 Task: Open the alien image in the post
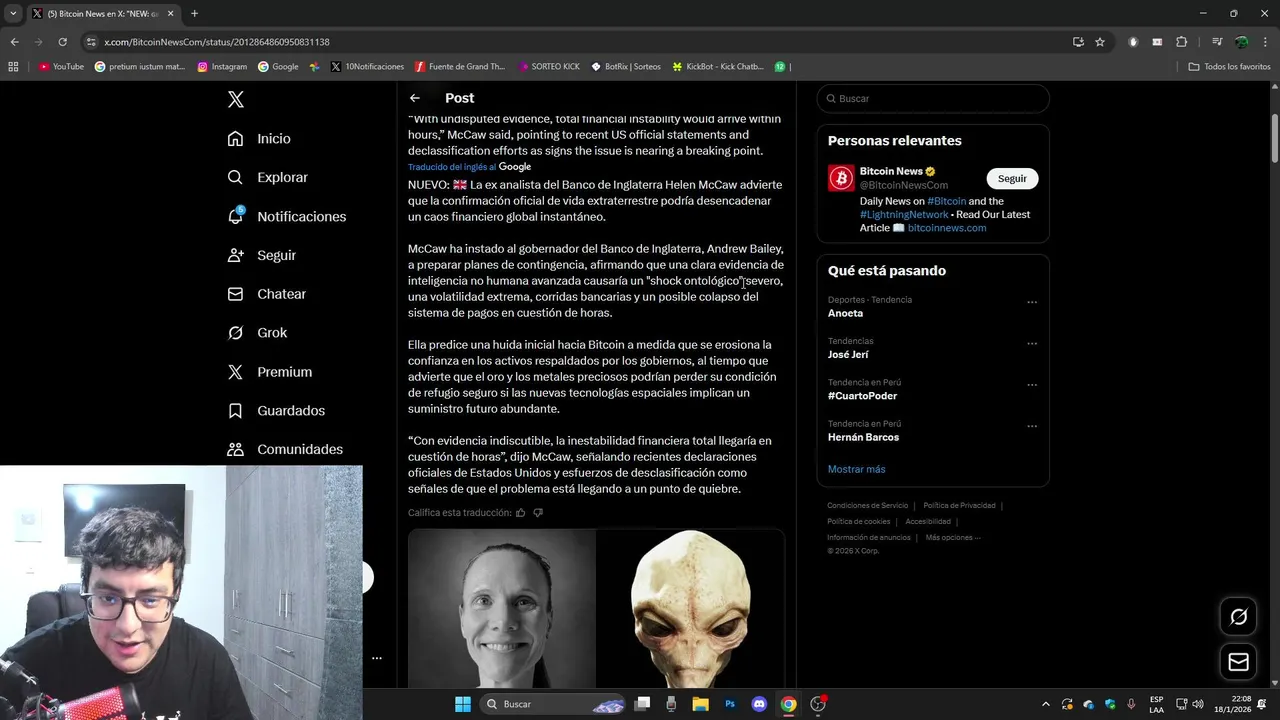pyautogui.click(x=691, y=609)
